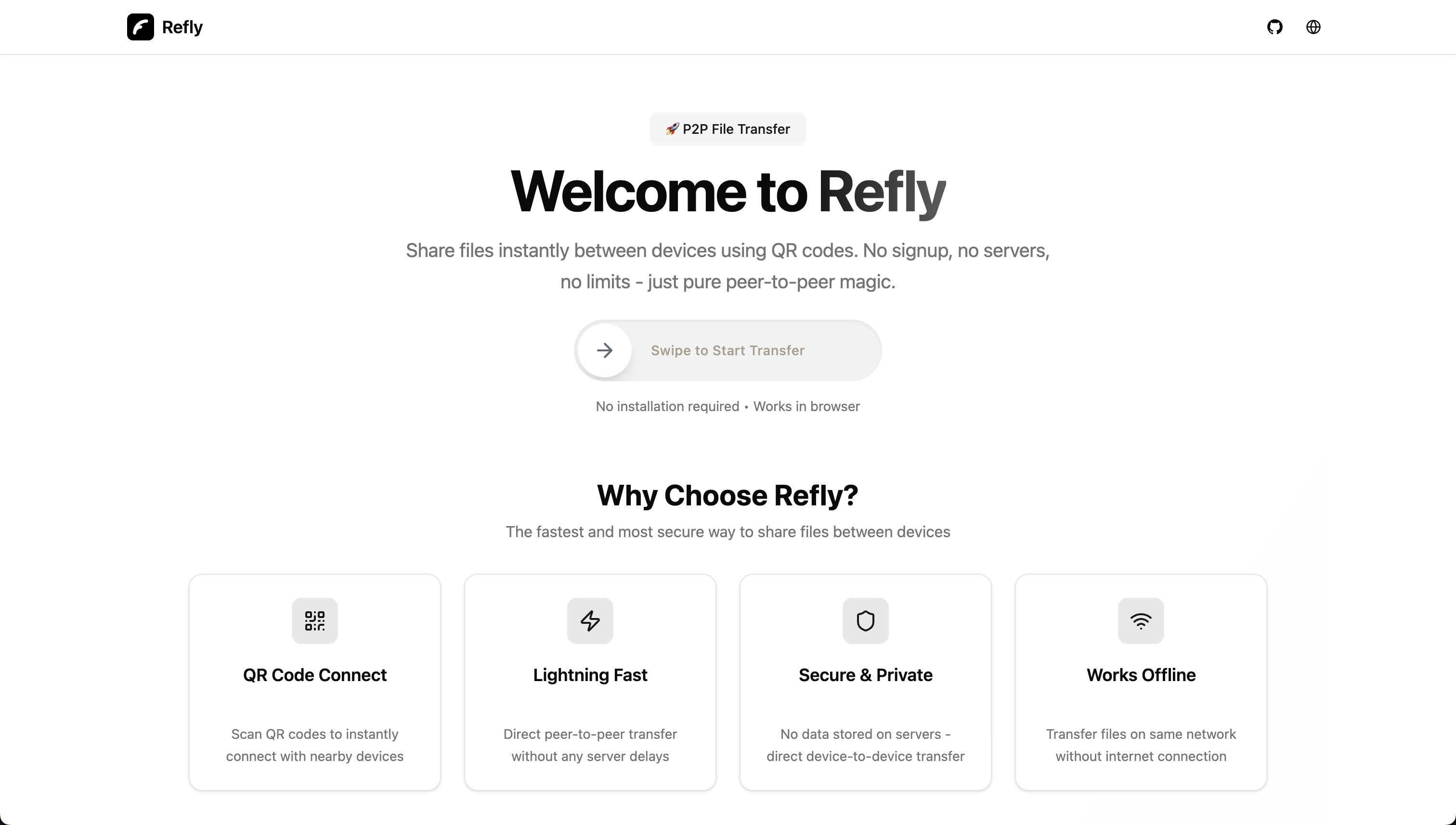This screenshot has width=1456, height=825.
Task: Click the lightning bolt icon on Lightning Fast card
Action: (590, 620)
